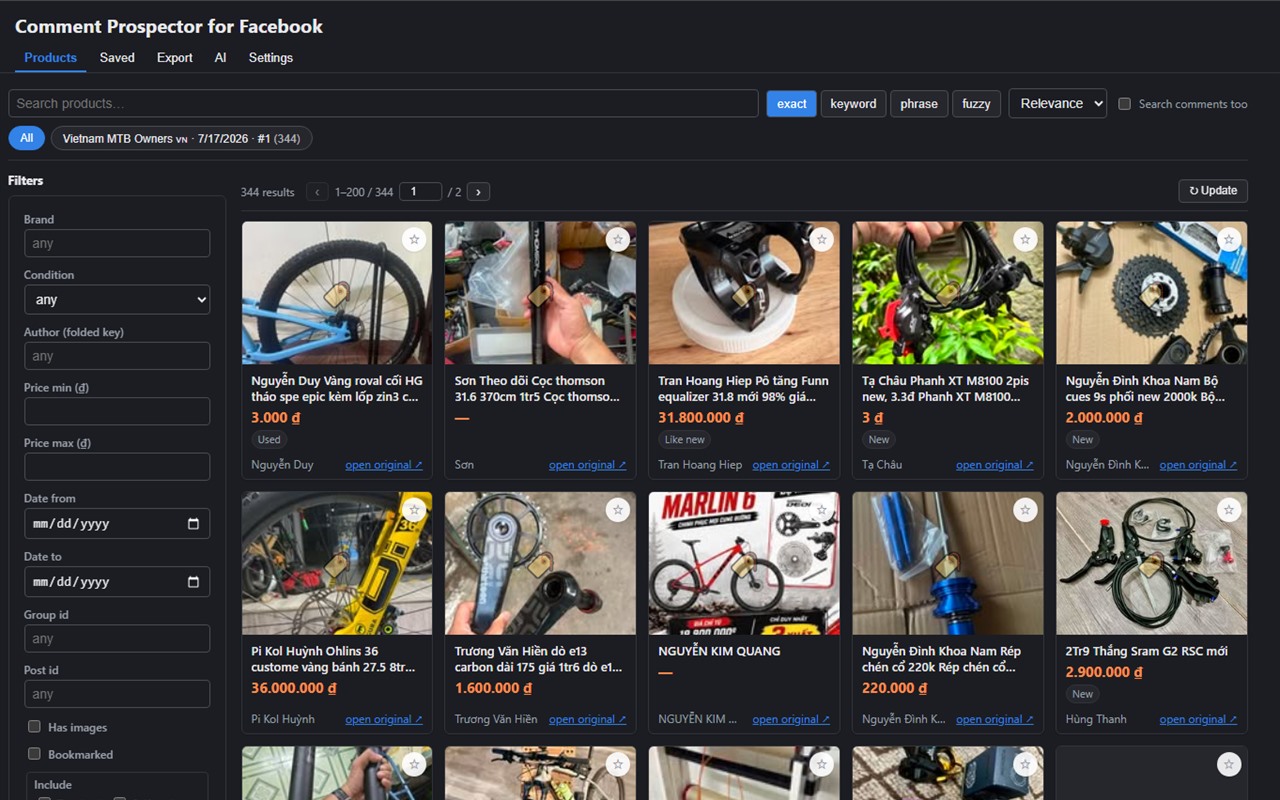The width and height of the screenshot is (1280, 800).
Task: Select the fuzzy search mode
Action: tap(976, 104)
